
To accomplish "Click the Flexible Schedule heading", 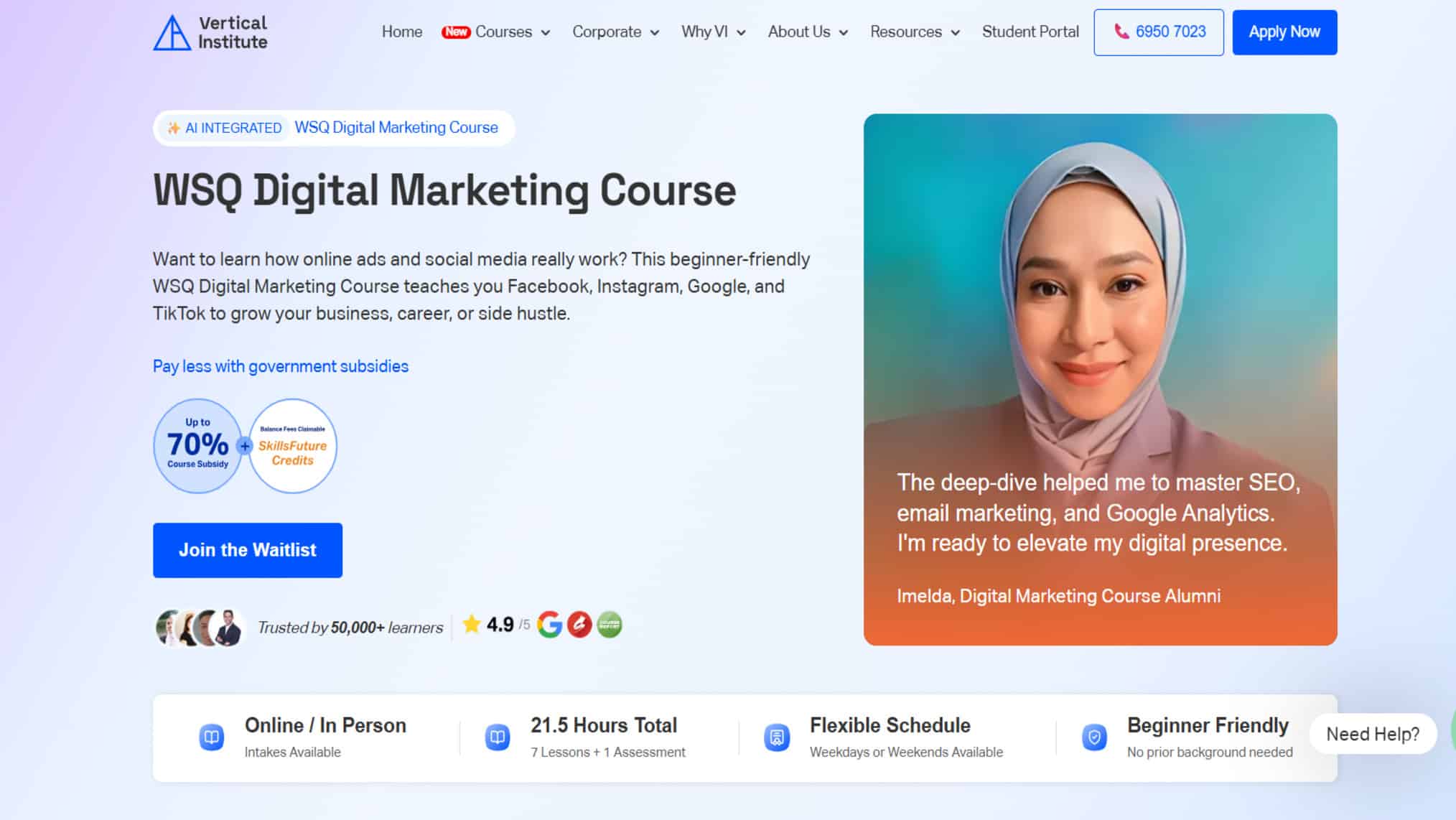I will (890, 725).
